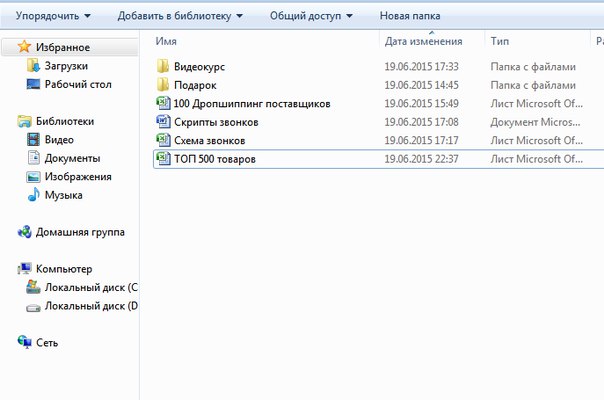The width and height of the screenshot is (604, 400).
Task: Click the Видеокурс folder icon
Action: pyautogui.click(x=164, y=67)
